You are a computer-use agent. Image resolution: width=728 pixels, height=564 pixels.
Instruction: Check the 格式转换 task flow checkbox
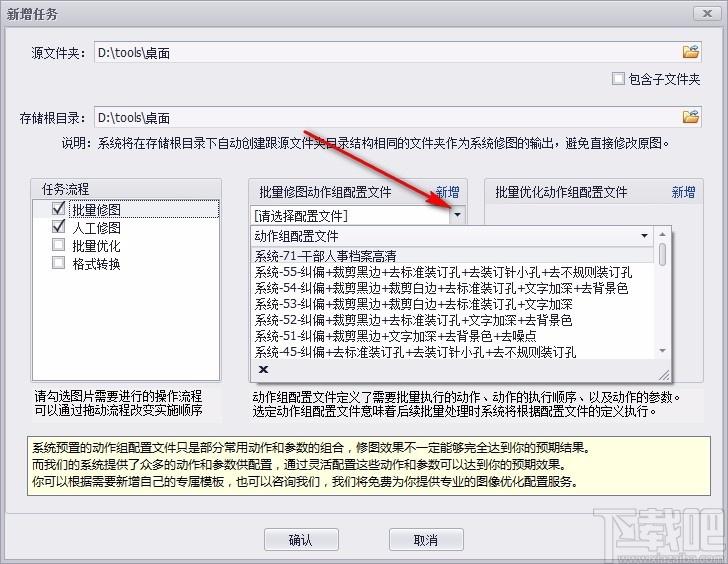pos(58,263)
